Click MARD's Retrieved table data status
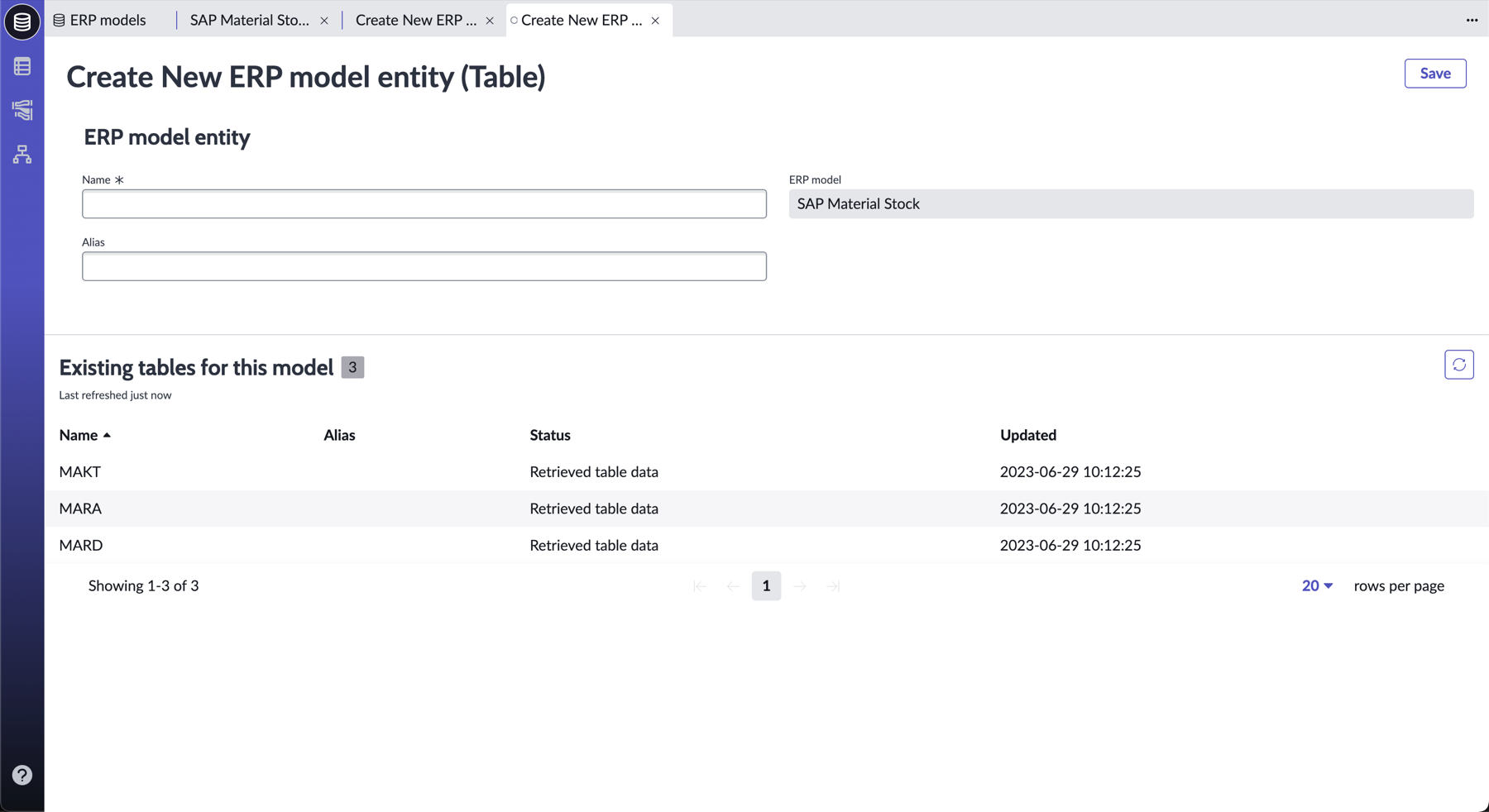 [x=594, y=545]
